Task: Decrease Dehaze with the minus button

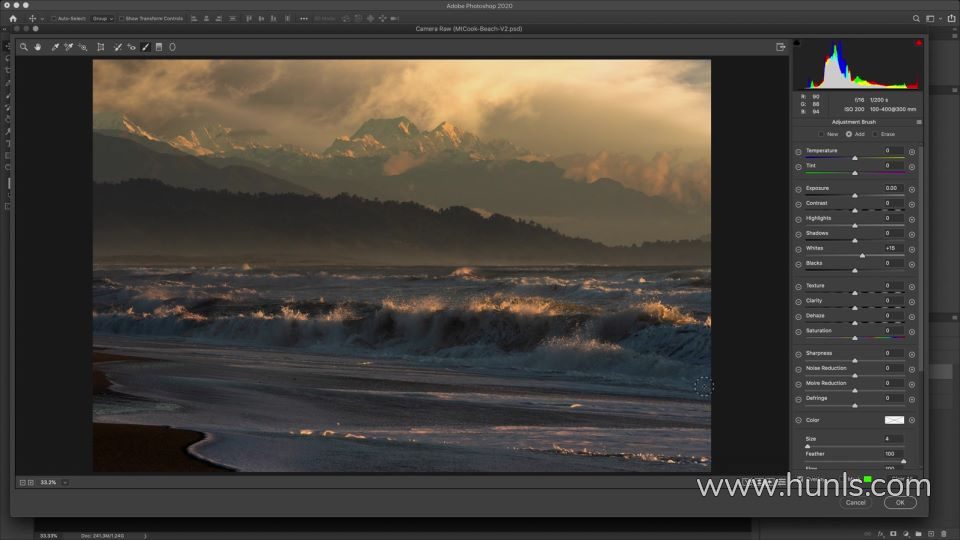Action: [x=798, y=317]
